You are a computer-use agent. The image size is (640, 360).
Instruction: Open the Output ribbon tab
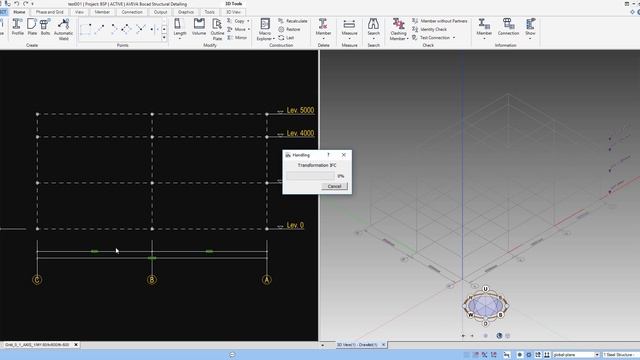(160, 12)
